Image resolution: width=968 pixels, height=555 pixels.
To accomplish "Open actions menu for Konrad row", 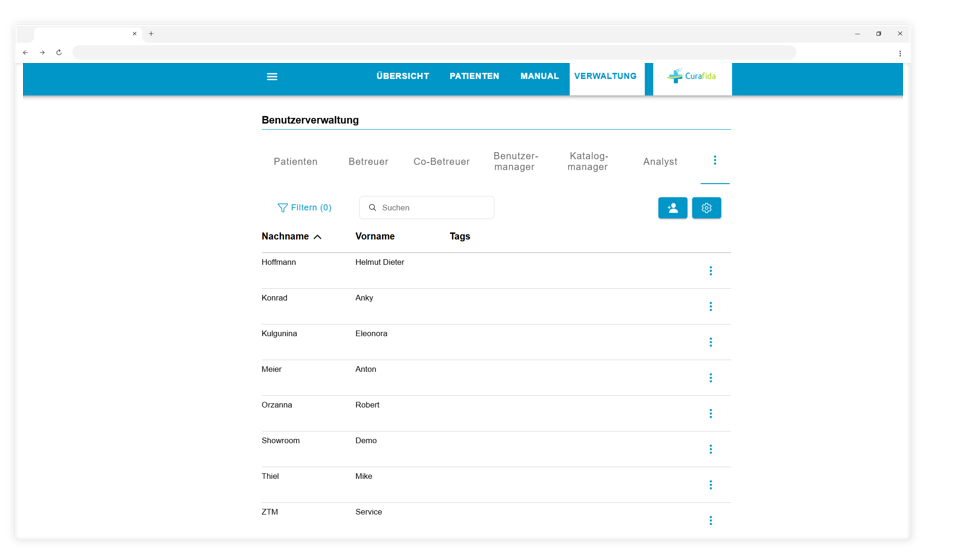I will point(711,307).
